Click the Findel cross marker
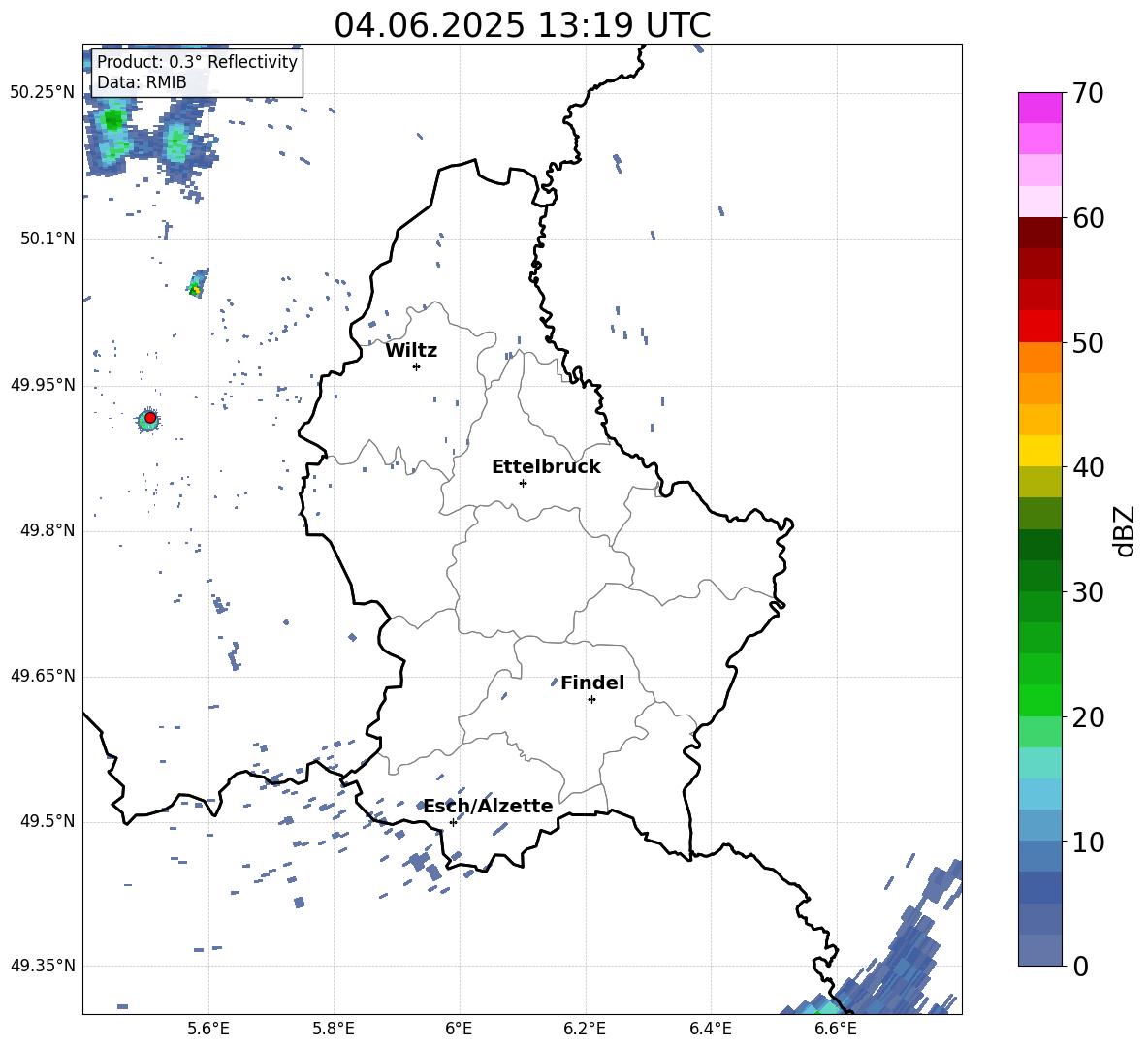Viewport: 1148px width, 1048px height. (x=591, y=700)
